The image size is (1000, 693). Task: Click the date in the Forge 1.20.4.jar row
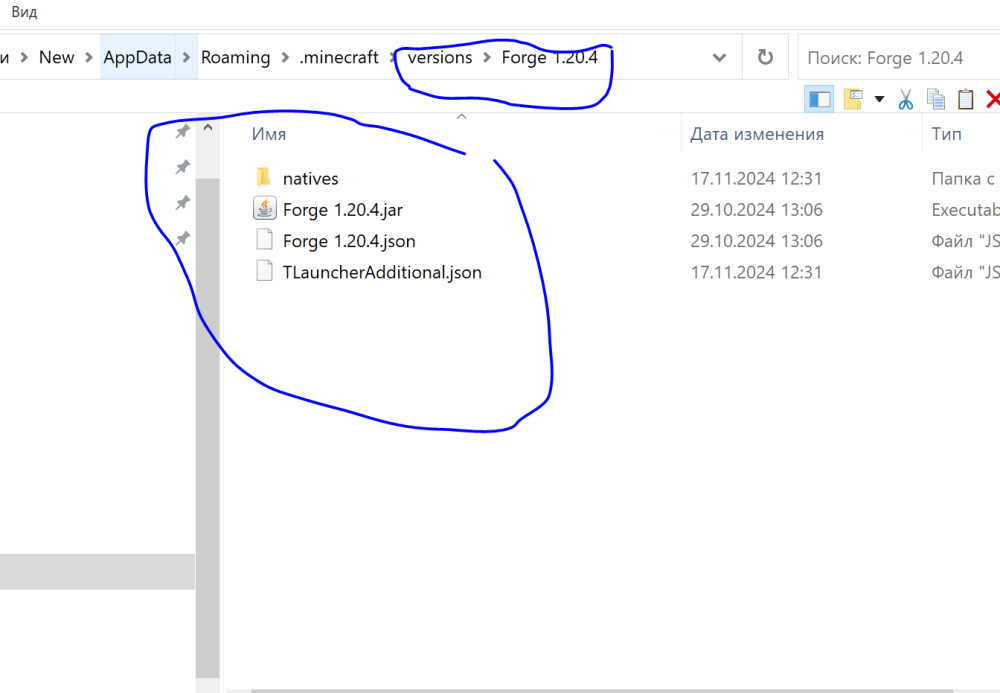(x=756, y=210)
